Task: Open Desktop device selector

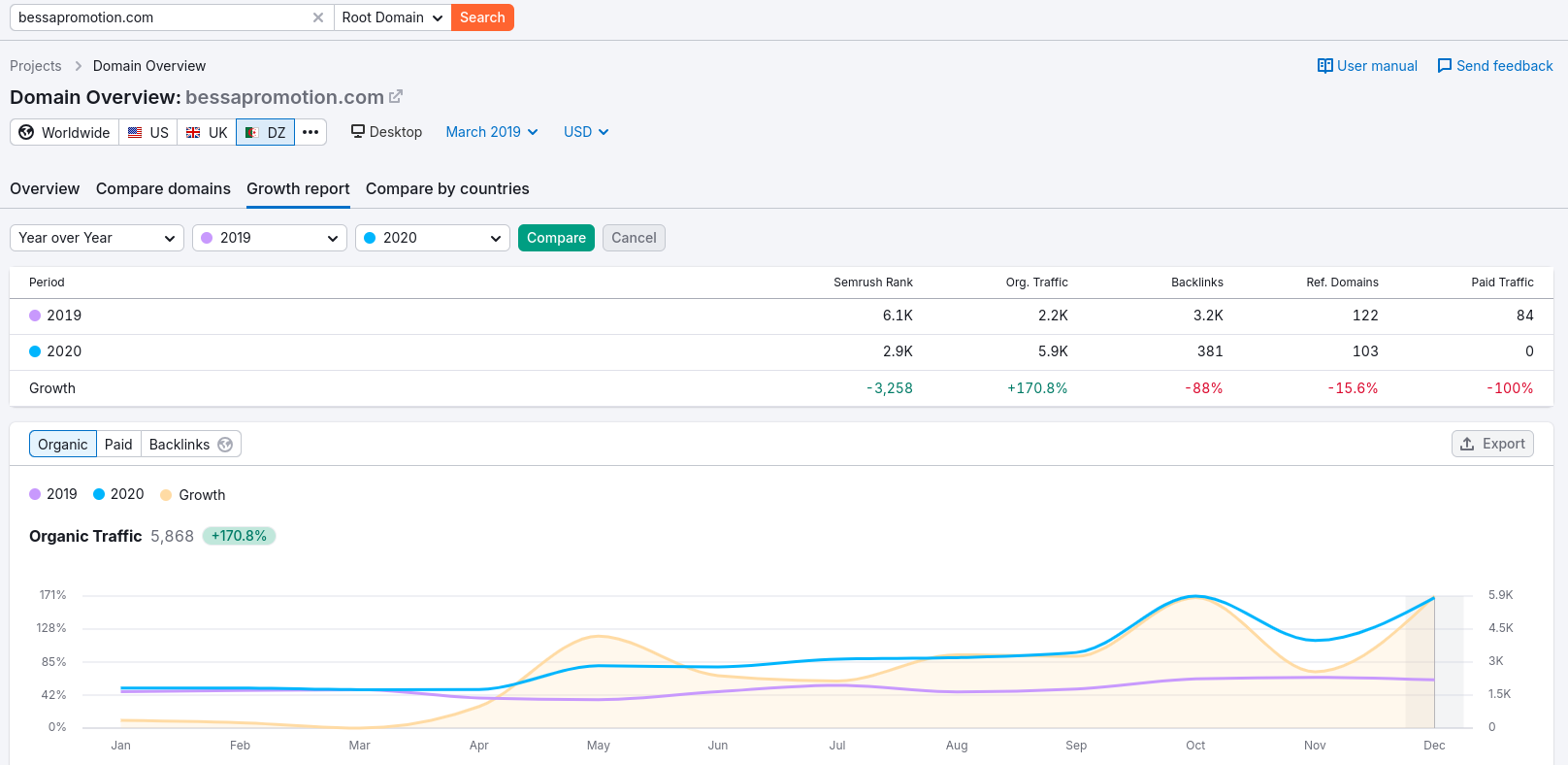Action: pyautogui.click(x=386, y=132)
